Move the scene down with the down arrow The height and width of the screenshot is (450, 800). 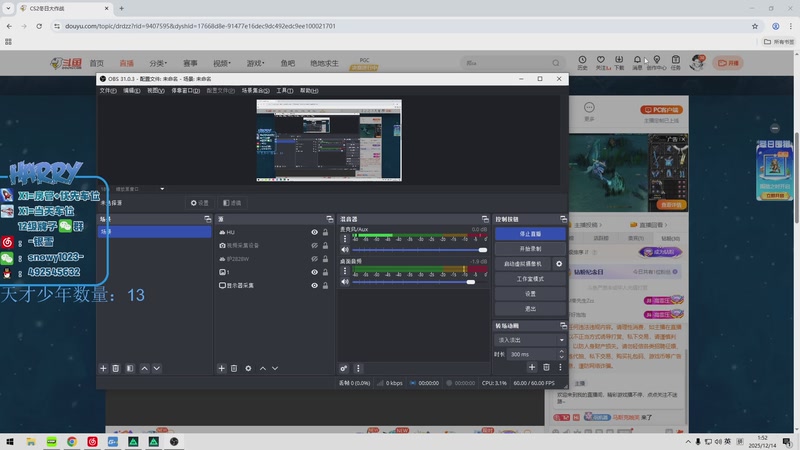coord(157,368)
